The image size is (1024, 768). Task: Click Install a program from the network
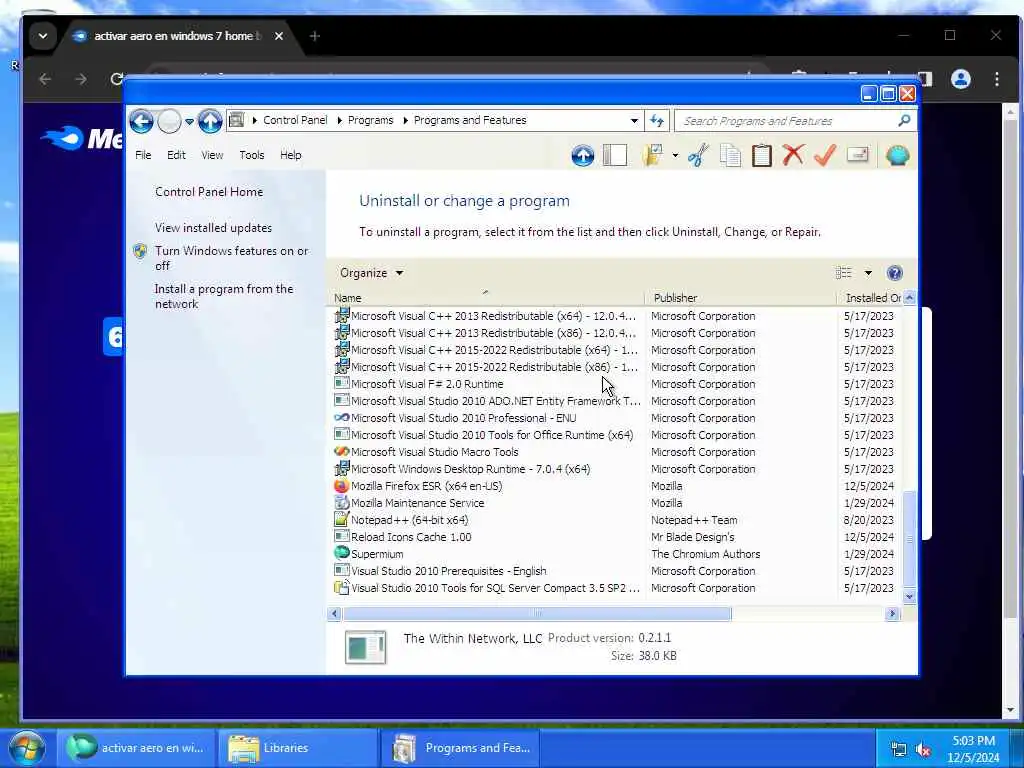[x=224, y=296]
